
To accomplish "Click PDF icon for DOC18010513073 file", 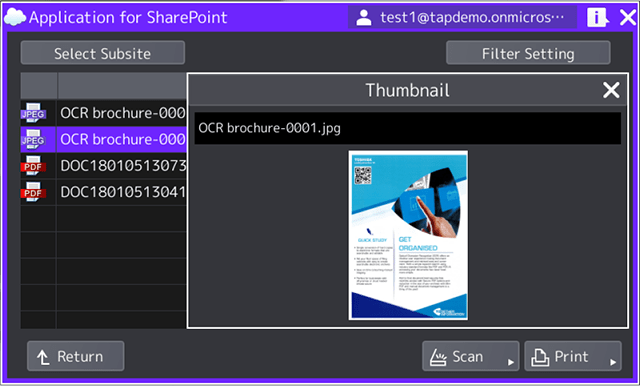I will (x=33, y=166).
